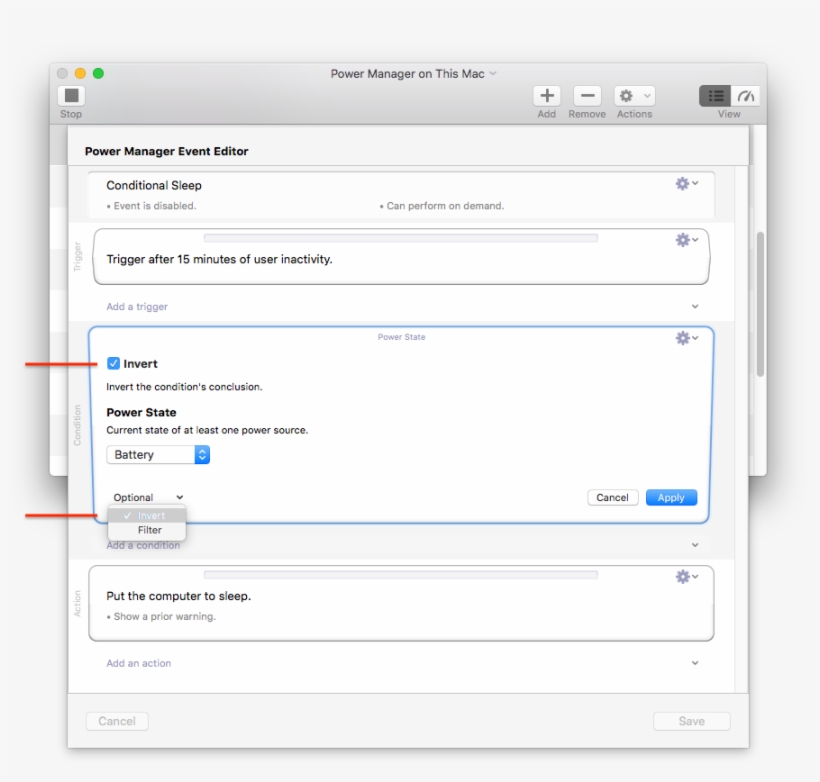Screen dimensions: 820x782
Task: Click the Add a trigger link
Action: click(x=137, y=307)
